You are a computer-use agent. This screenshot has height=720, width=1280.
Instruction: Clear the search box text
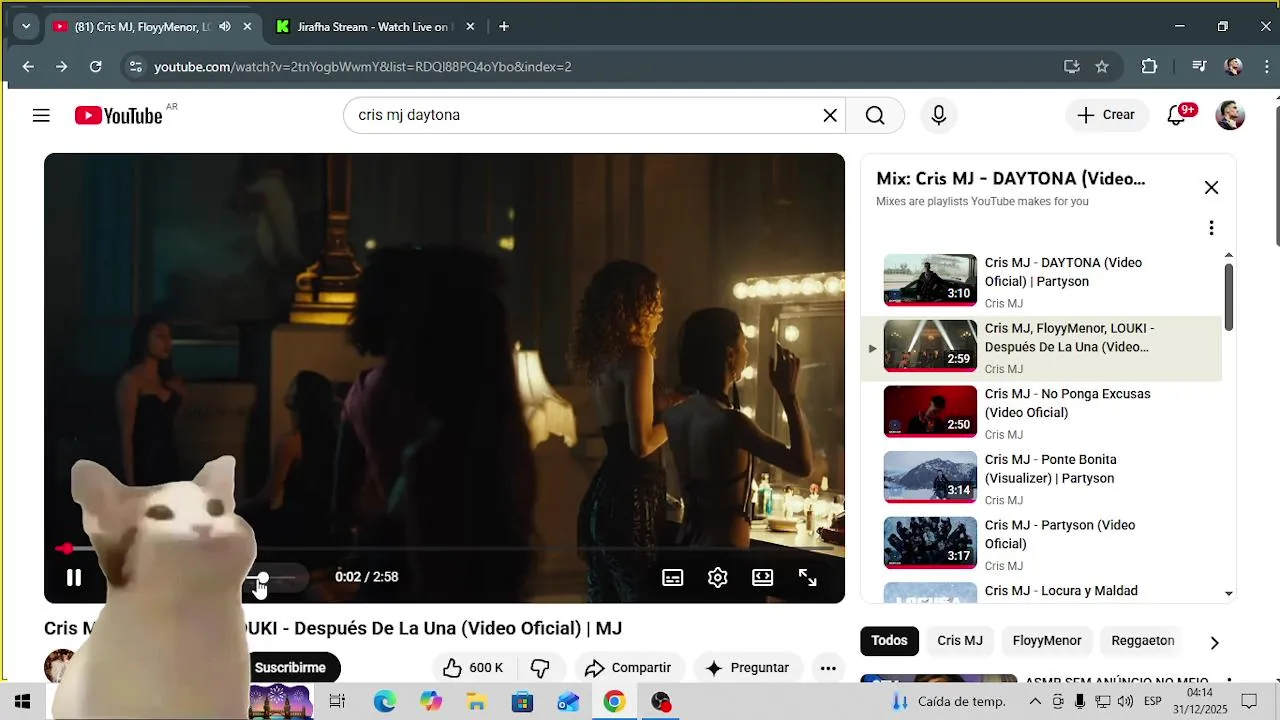click(x=830, y=115)
